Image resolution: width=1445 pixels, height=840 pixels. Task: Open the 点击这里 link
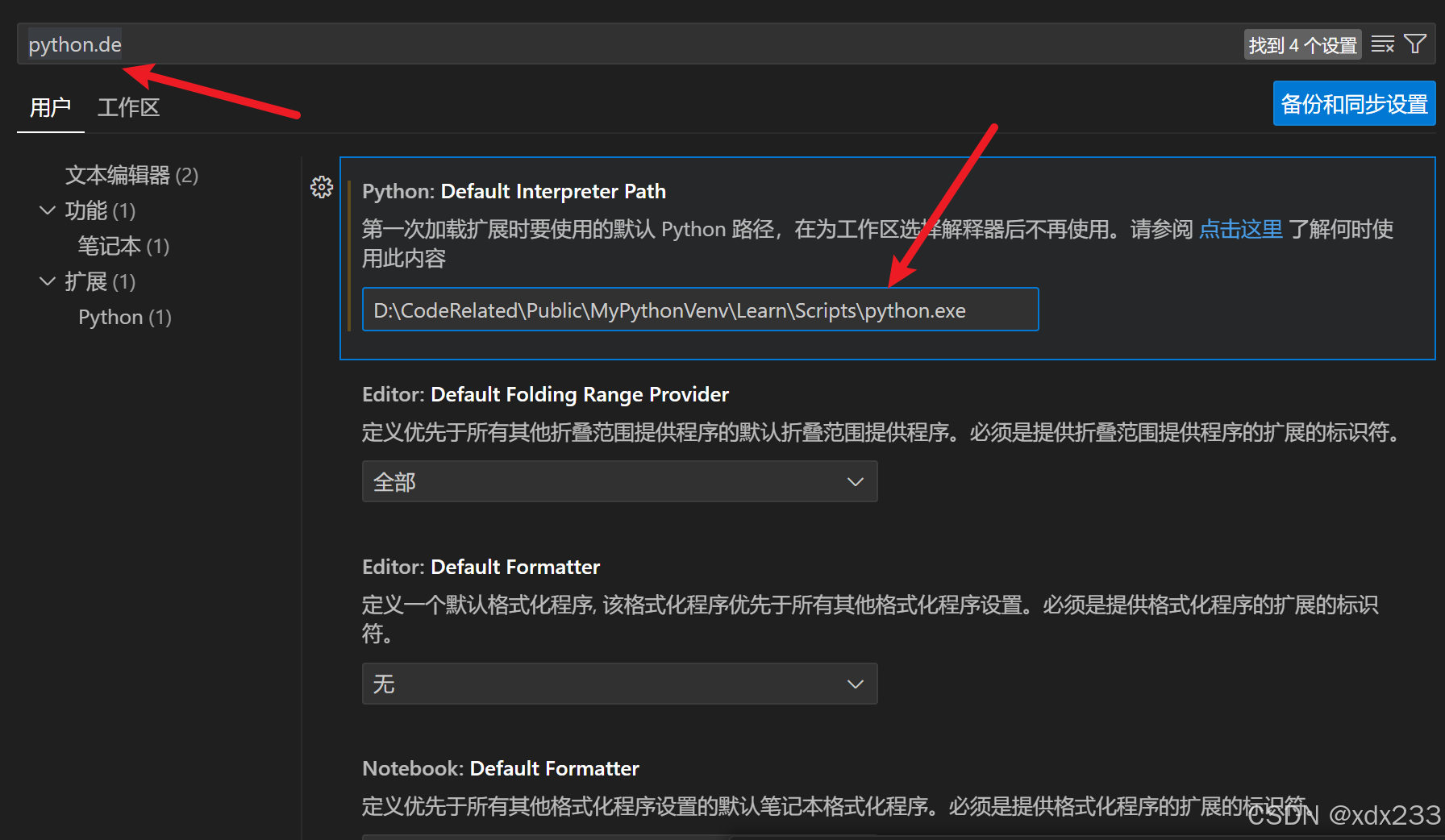coord(1241,229)
